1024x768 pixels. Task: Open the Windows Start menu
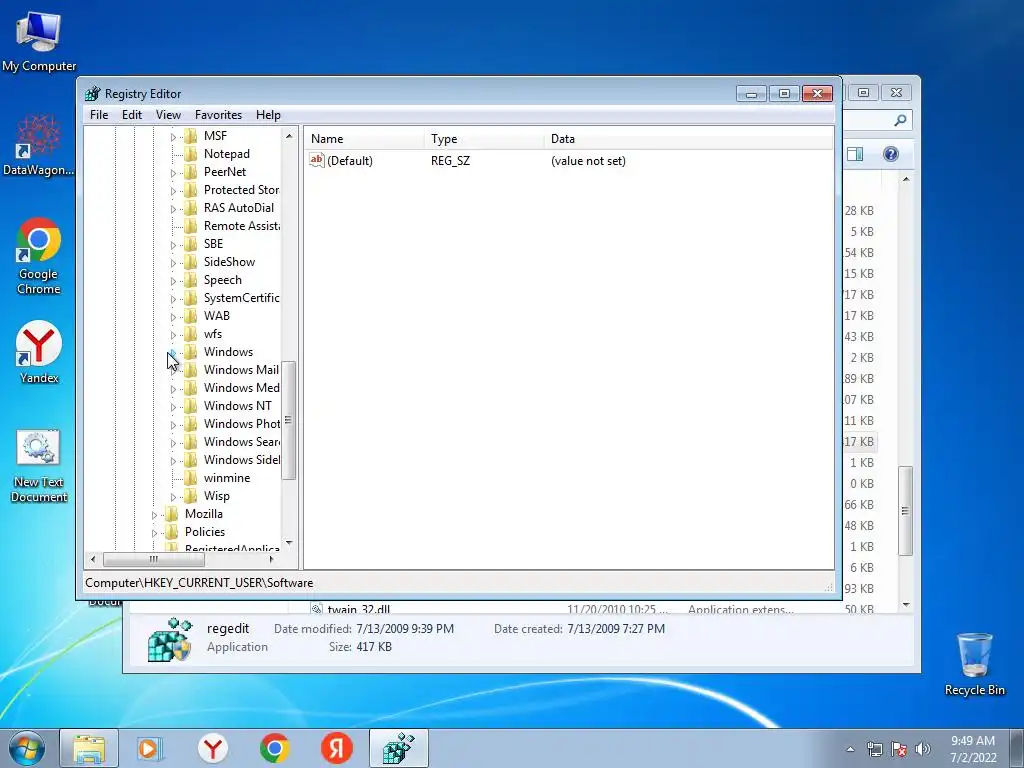(x=27, y=748)
